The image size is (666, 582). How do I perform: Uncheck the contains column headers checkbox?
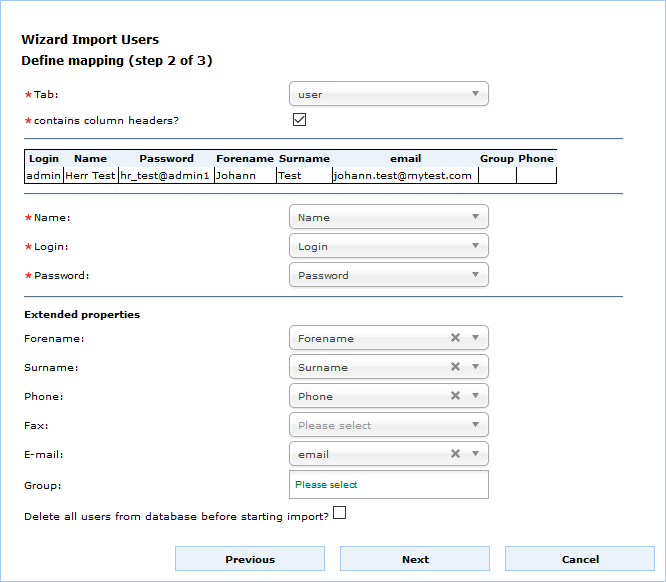coord(299,120)
